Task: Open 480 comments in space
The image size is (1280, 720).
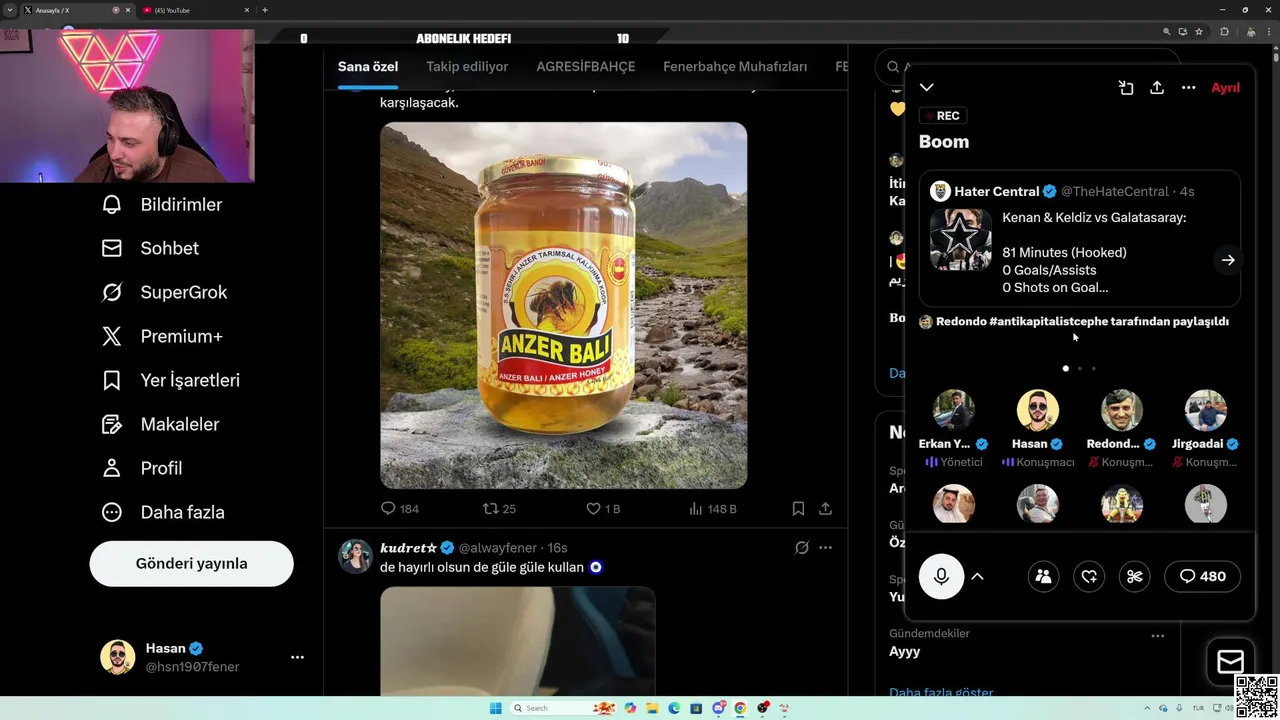Action: [x=1202, y=576]
